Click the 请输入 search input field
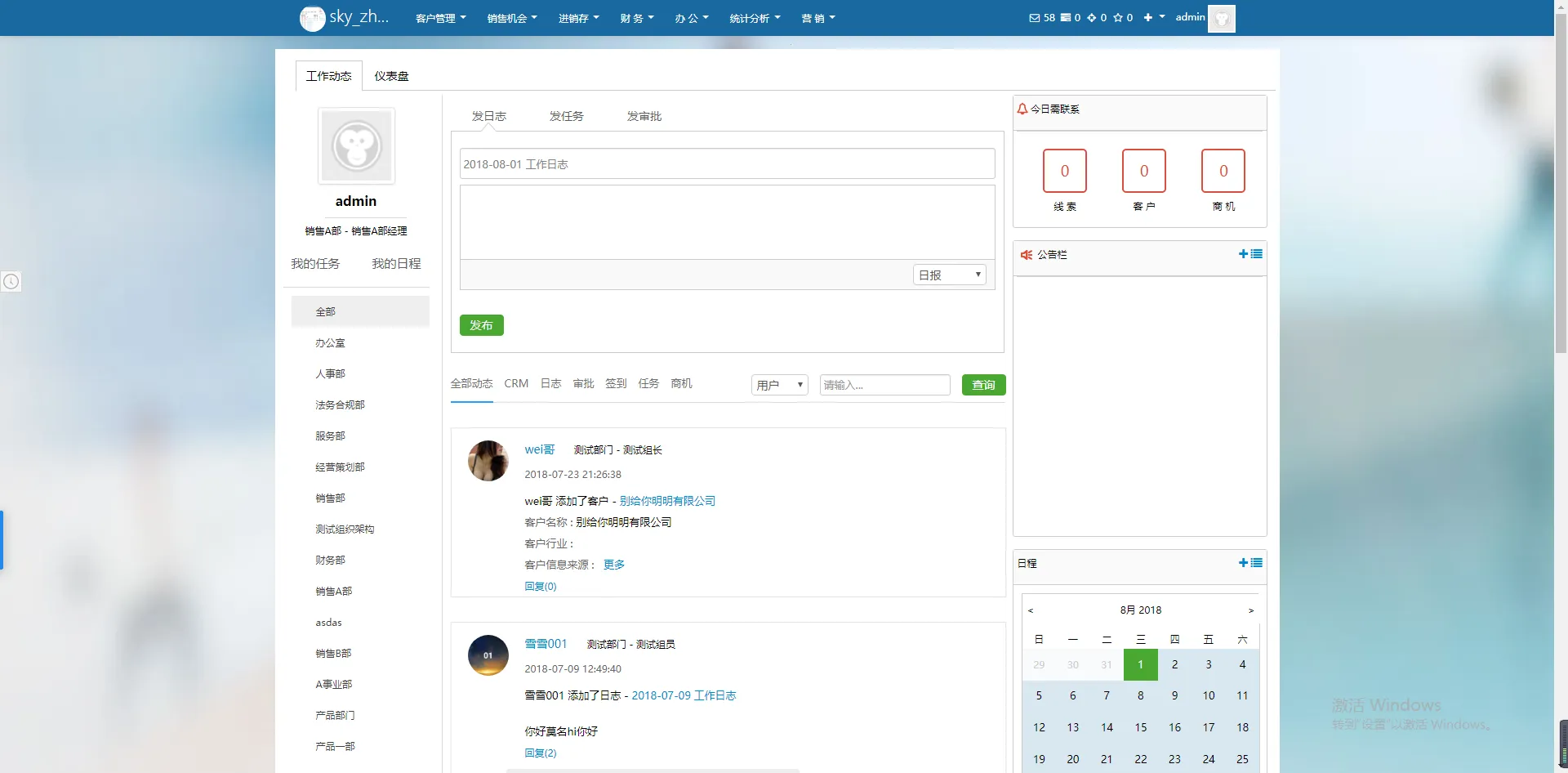Screen dimensions: 1568x773 coord(884,384)
